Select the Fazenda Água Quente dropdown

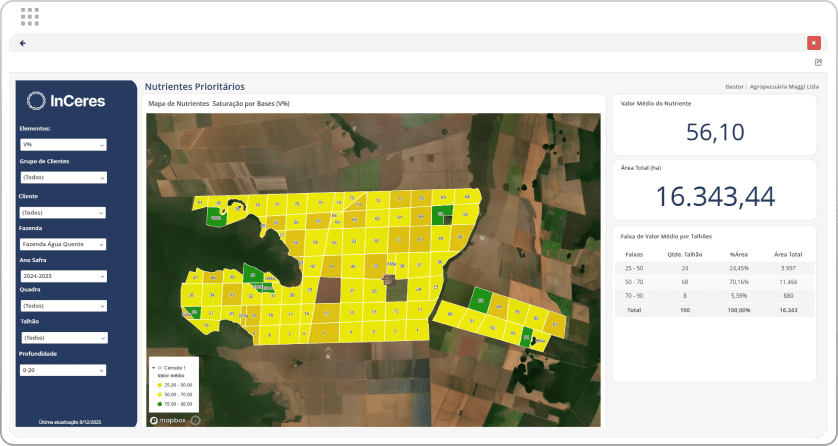tap(63, 245)
